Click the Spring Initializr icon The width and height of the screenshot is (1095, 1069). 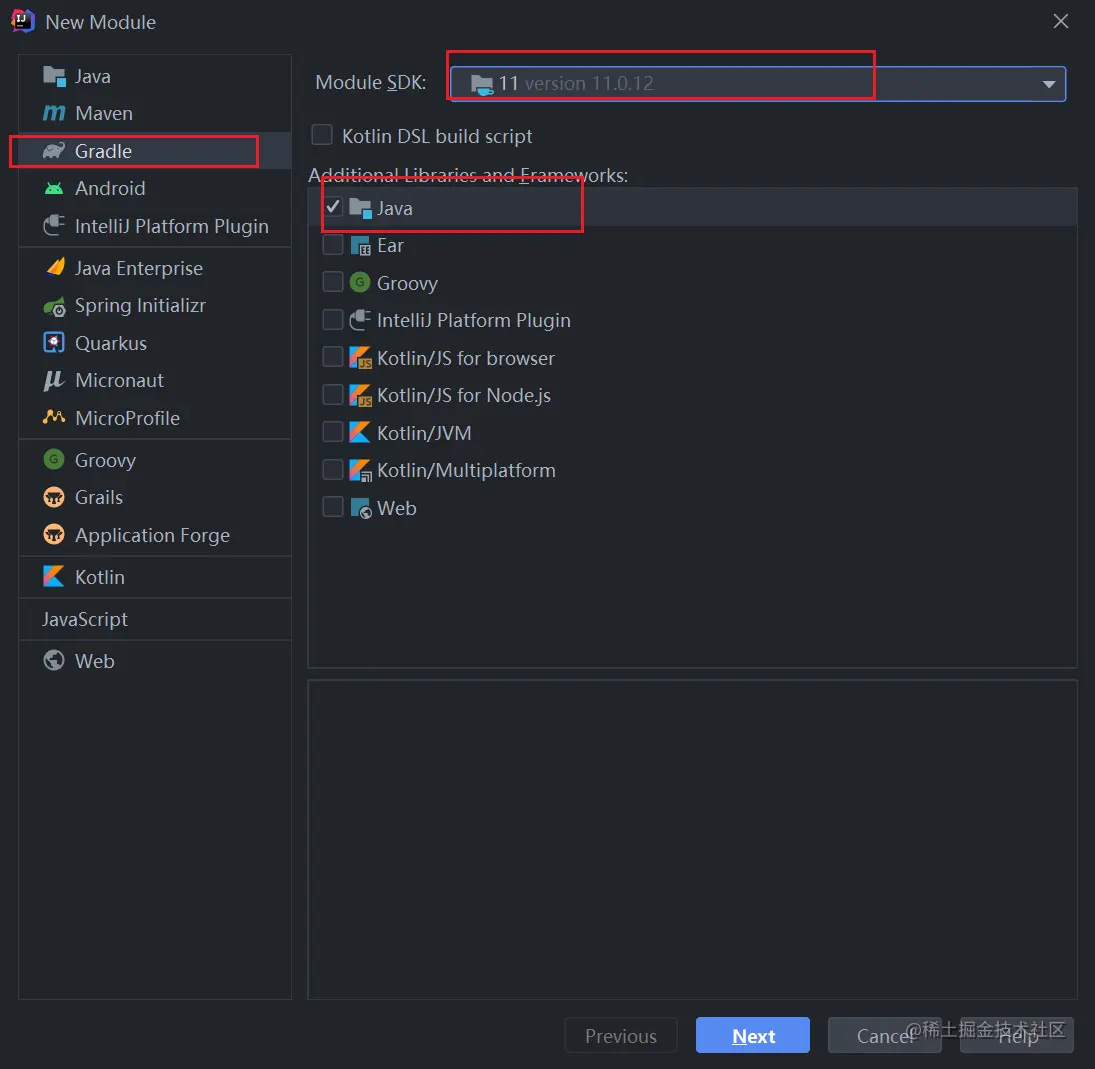pyautogui.click(x=54, y=306)
